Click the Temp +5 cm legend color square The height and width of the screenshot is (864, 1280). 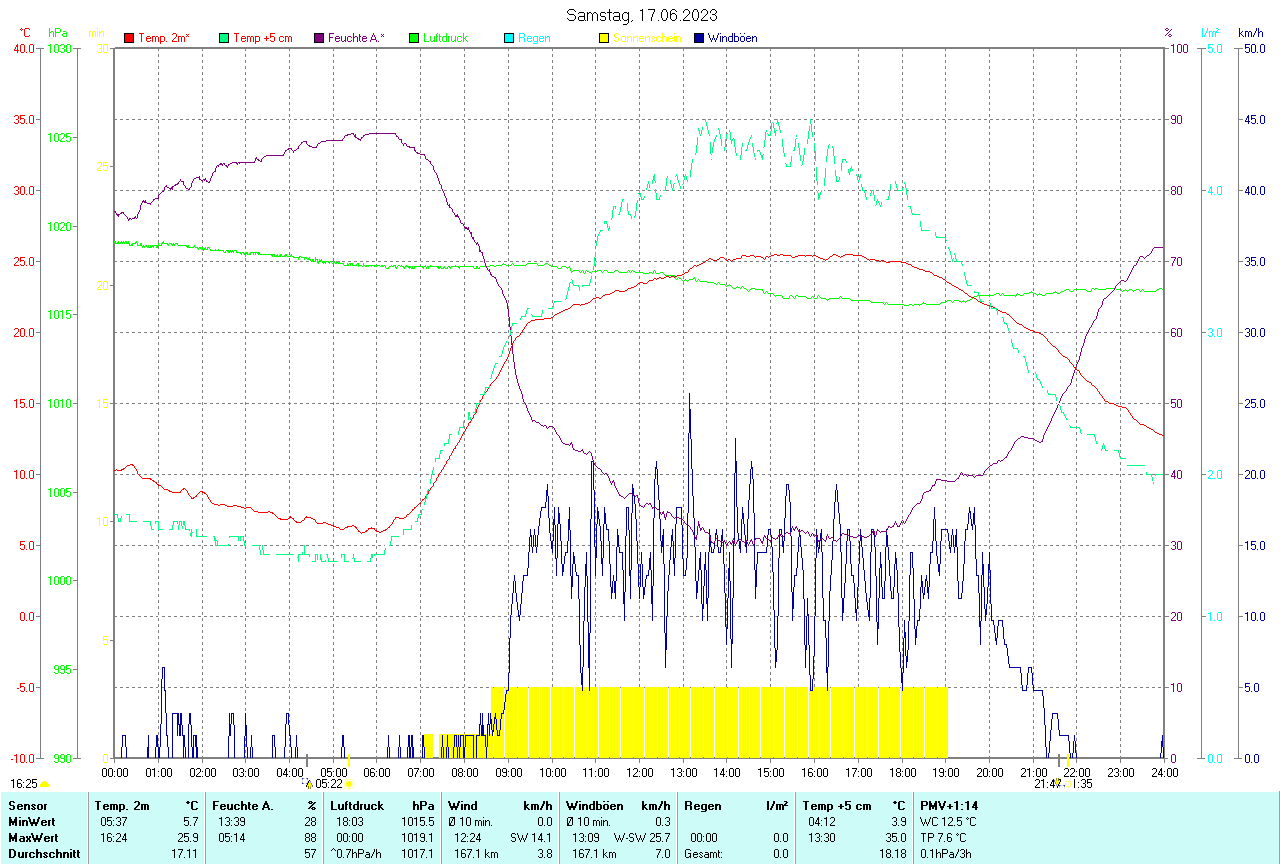point(224,38)
